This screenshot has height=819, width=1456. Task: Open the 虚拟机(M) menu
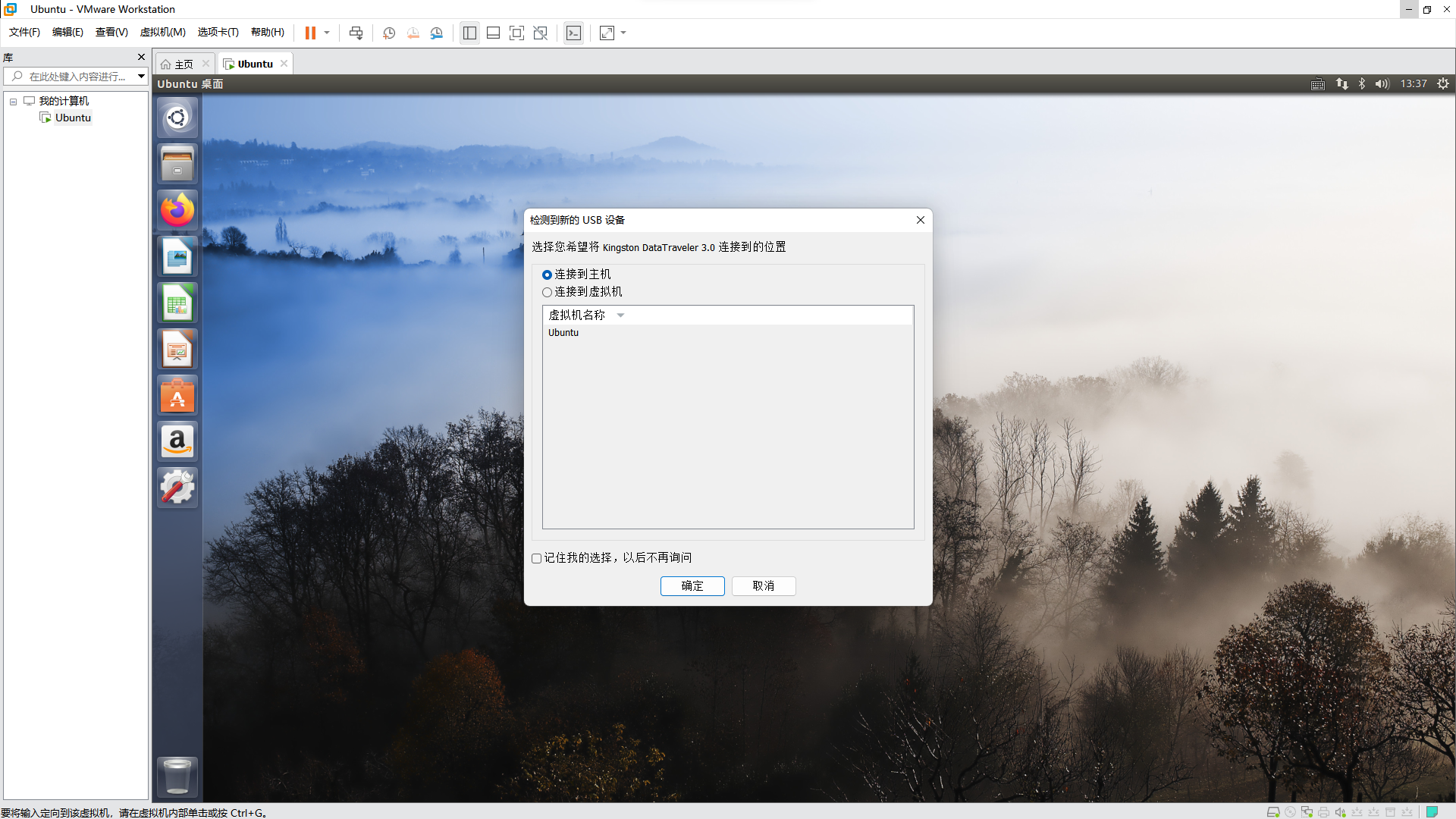[162, 32]
